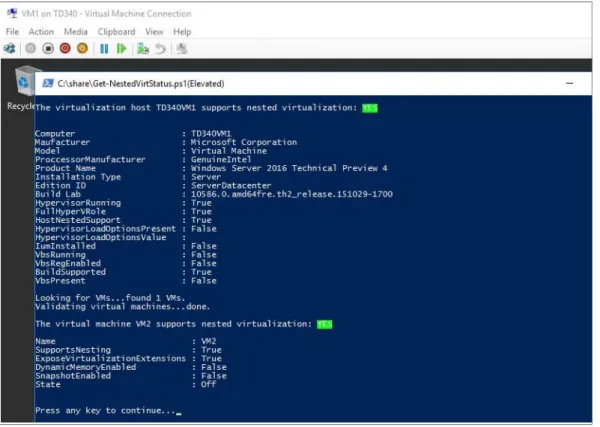
Task: Save the VM state with the orange icon
Action: pos(82,49)
